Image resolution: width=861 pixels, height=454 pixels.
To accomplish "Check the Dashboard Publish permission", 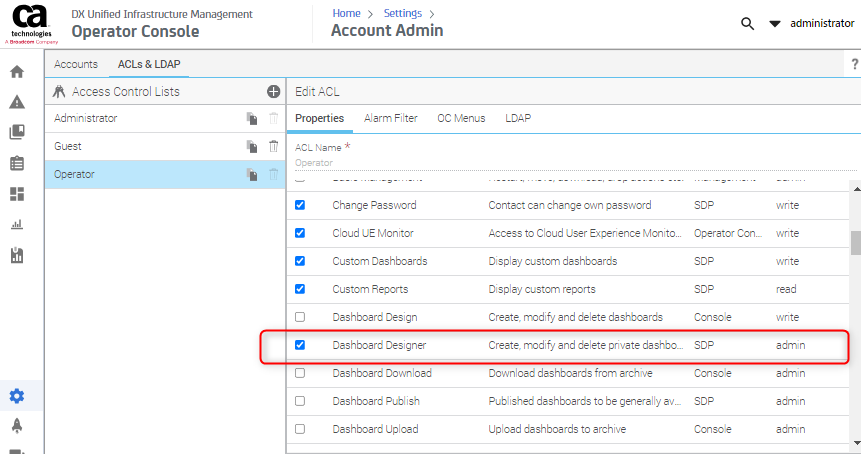I will tap(301, 401).
